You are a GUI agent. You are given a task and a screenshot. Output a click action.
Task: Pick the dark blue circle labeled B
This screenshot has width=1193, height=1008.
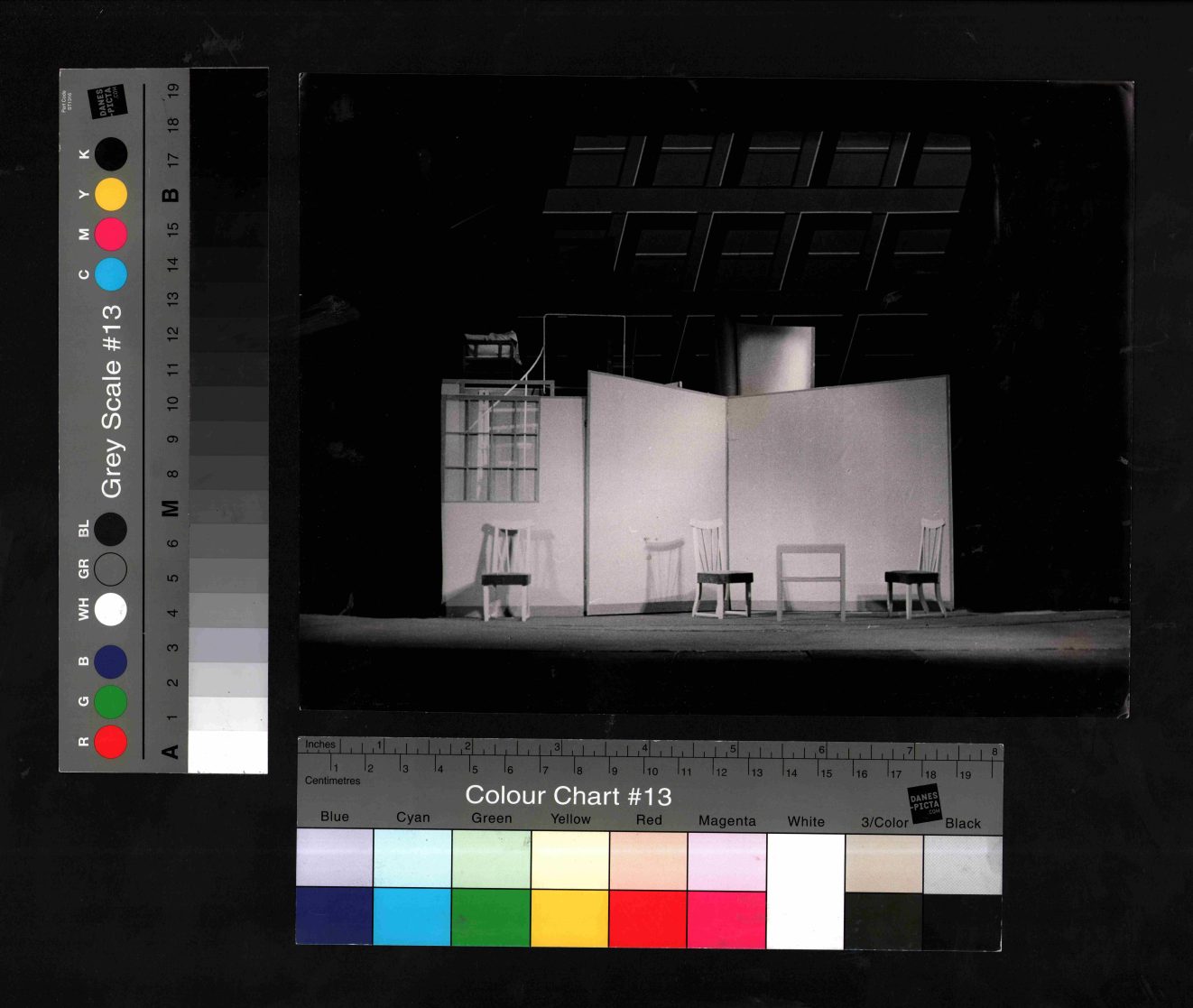click(111, 661)
